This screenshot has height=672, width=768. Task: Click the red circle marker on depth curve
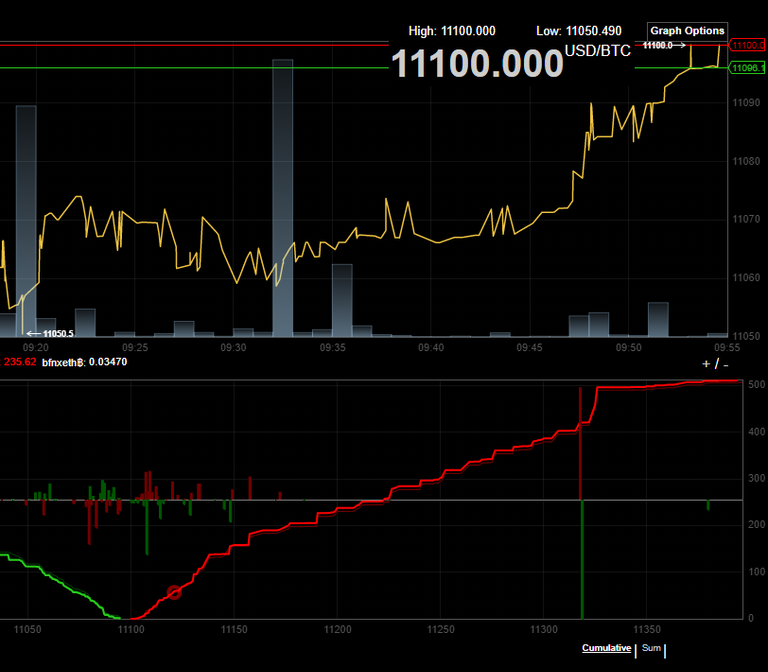174,593
